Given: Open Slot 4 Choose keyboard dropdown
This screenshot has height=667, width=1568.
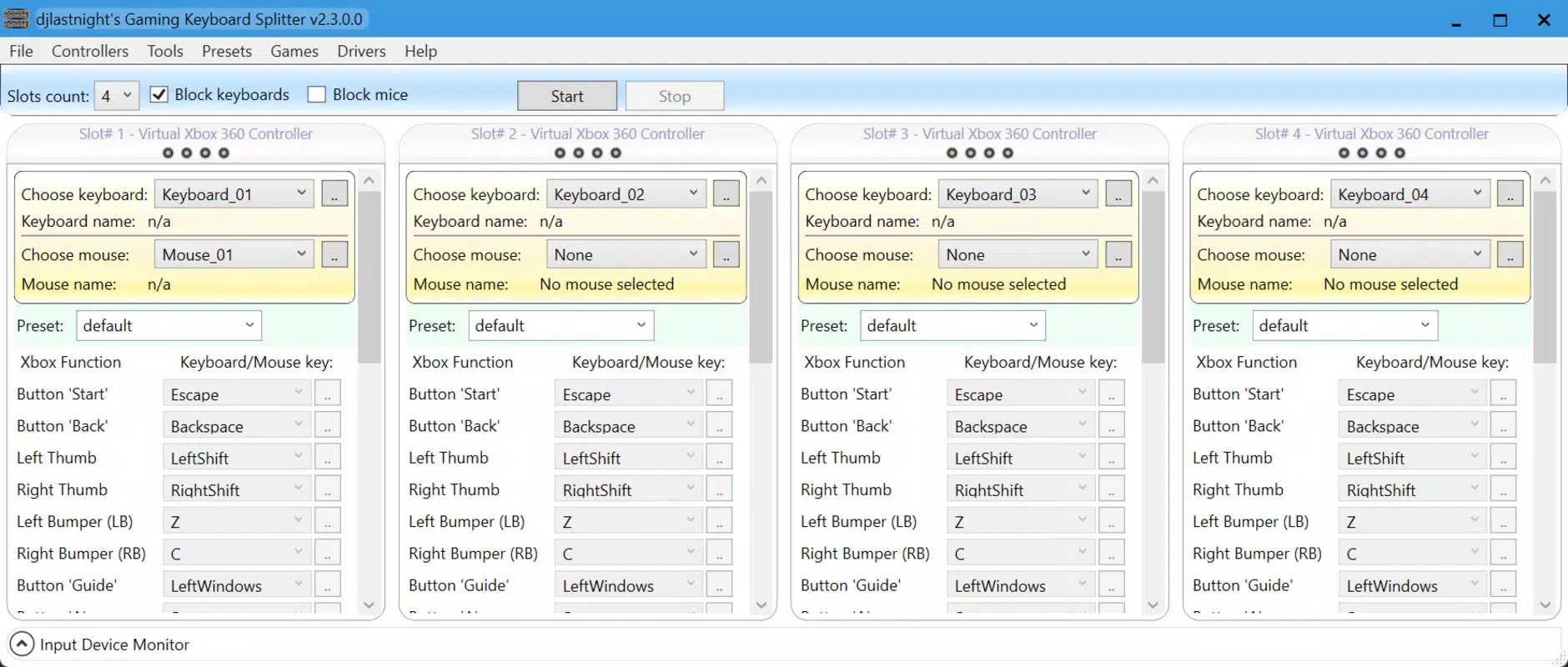Looking at the screenshot, I should click(1410, 194).
